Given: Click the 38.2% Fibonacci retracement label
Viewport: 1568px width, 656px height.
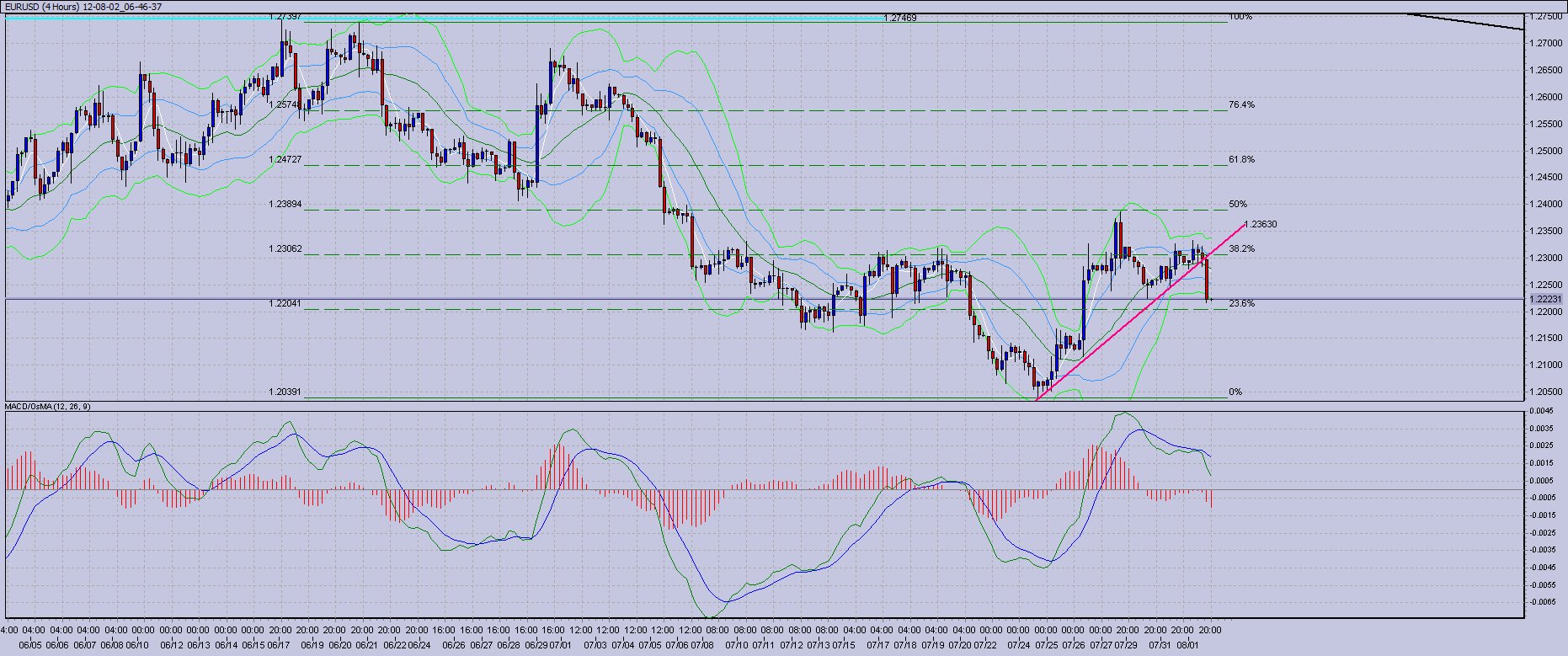Looking at the screenshot, I should pyautogui.click(x=1241, y=249).
